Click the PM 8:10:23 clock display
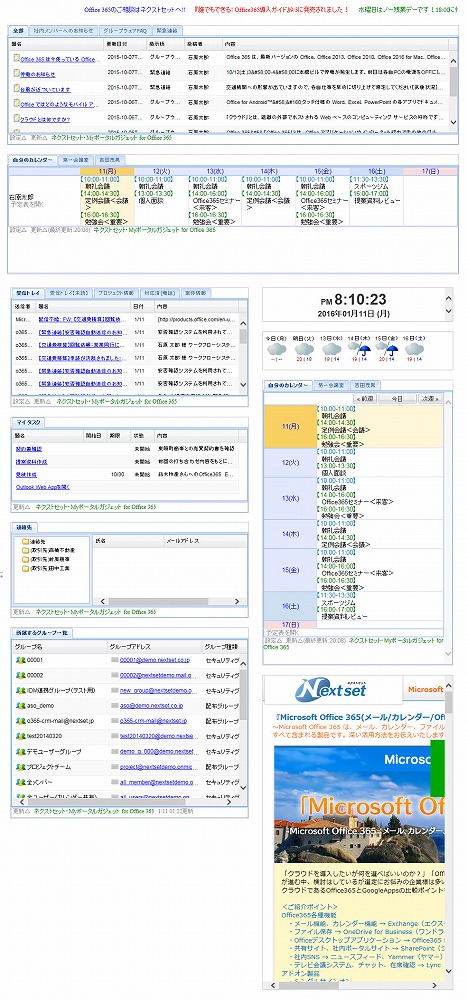Viewport: 467px width, 1000px height. tap(353, 299)
